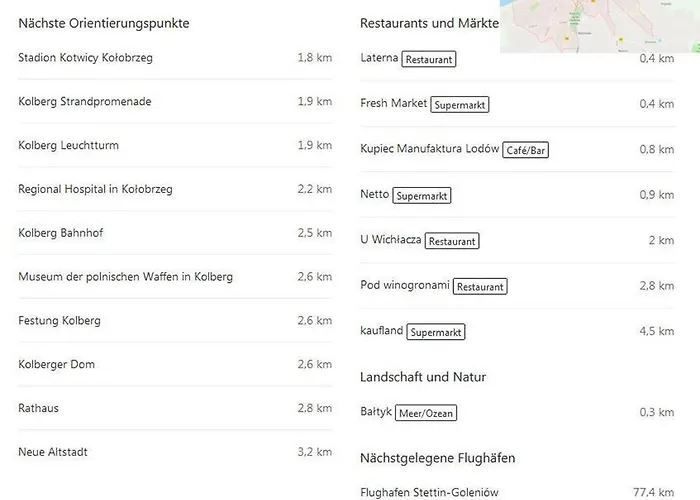The width and height of the screenshot is (700, 500).
Task: Click Kolberger Dom landmark
Action: coord(56,365)
